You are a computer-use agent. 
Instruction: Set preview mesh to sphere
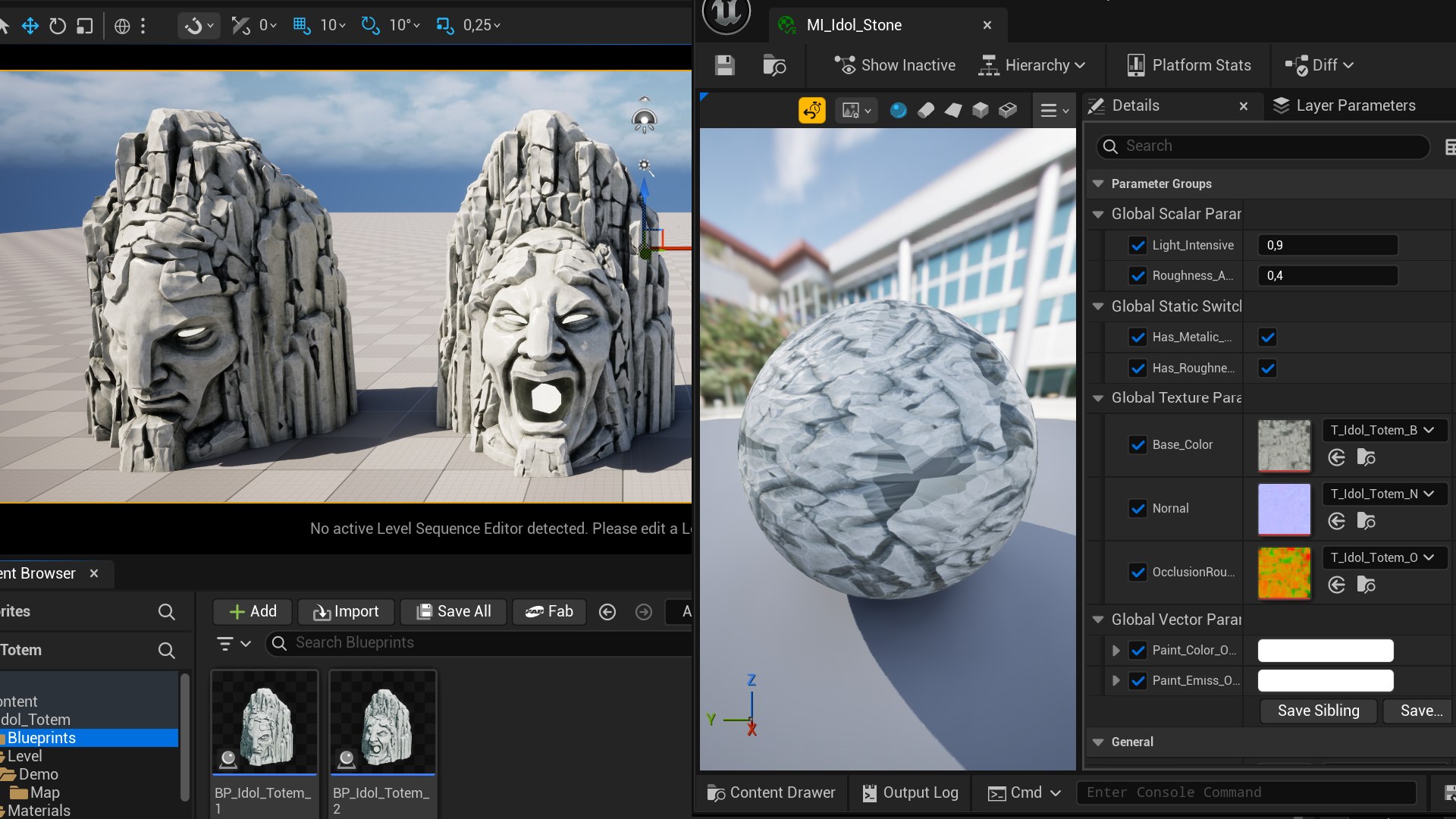[x=899, y=111]
